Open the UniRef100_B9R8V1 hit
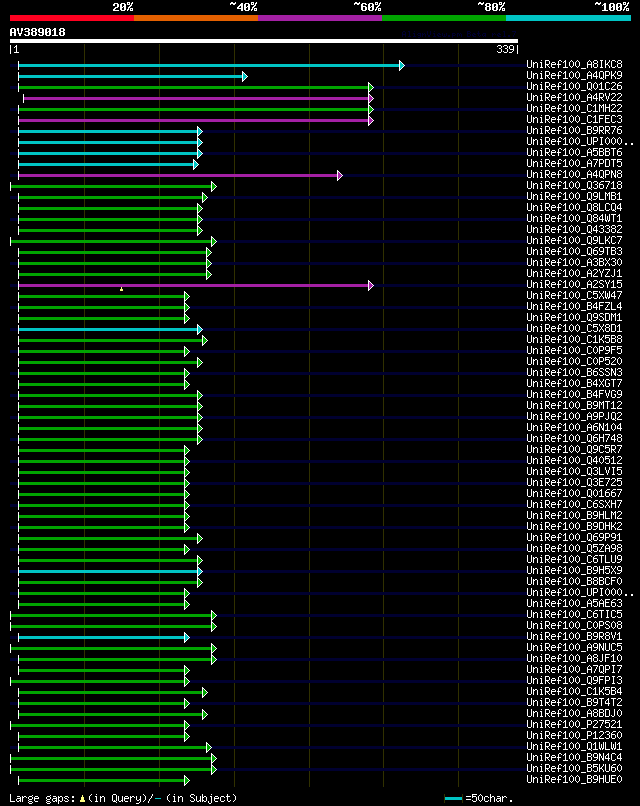640x806 pixels. (x=574, y=636)
